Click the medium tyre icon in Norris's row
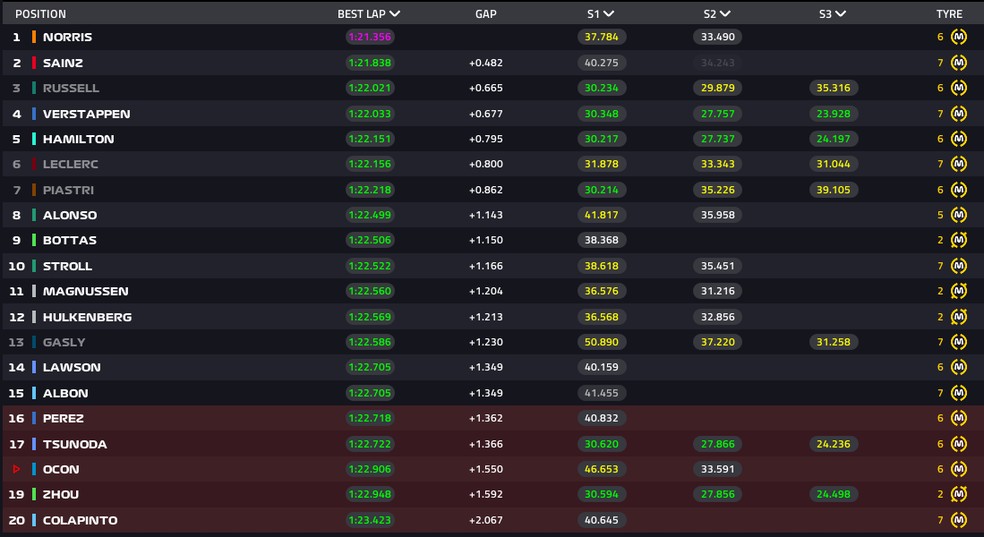This screenshot has height=537, width=984. 958,37
